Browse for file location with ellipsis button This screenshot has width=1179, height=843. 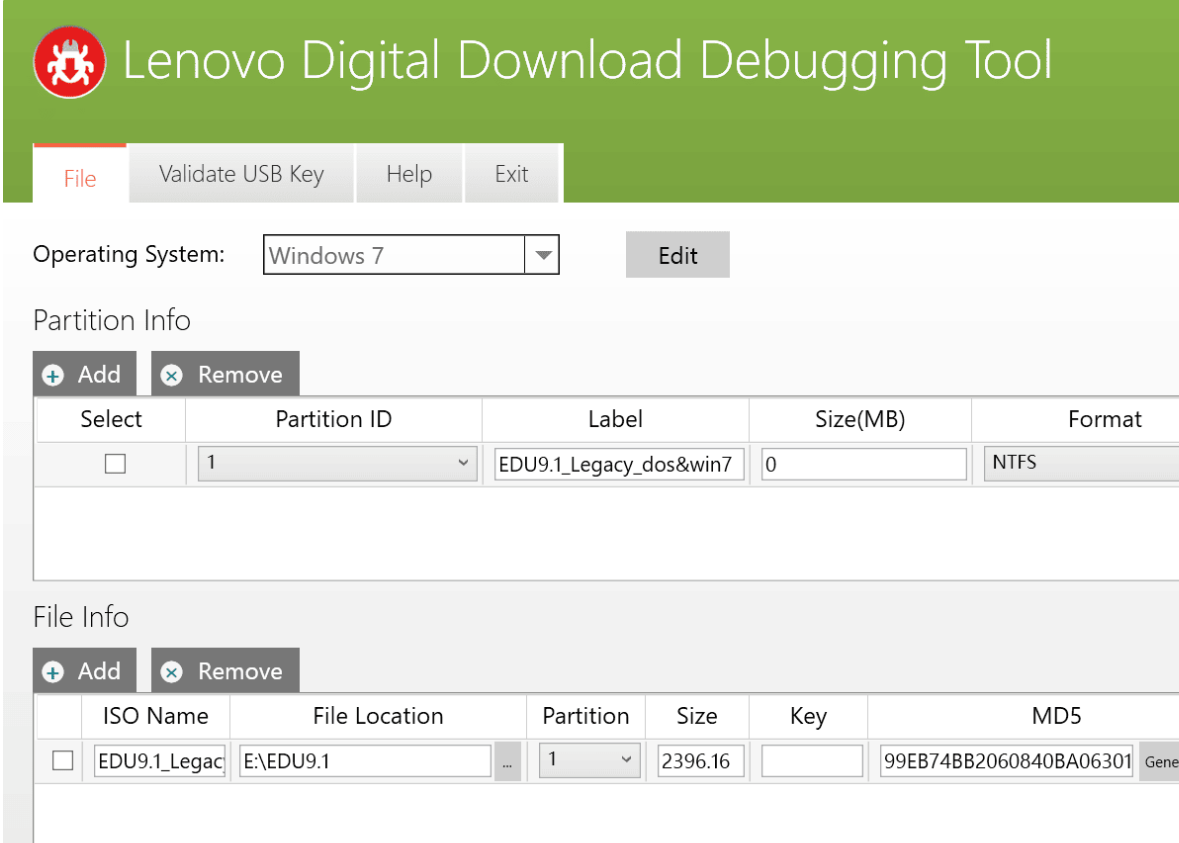click(508, 762)
